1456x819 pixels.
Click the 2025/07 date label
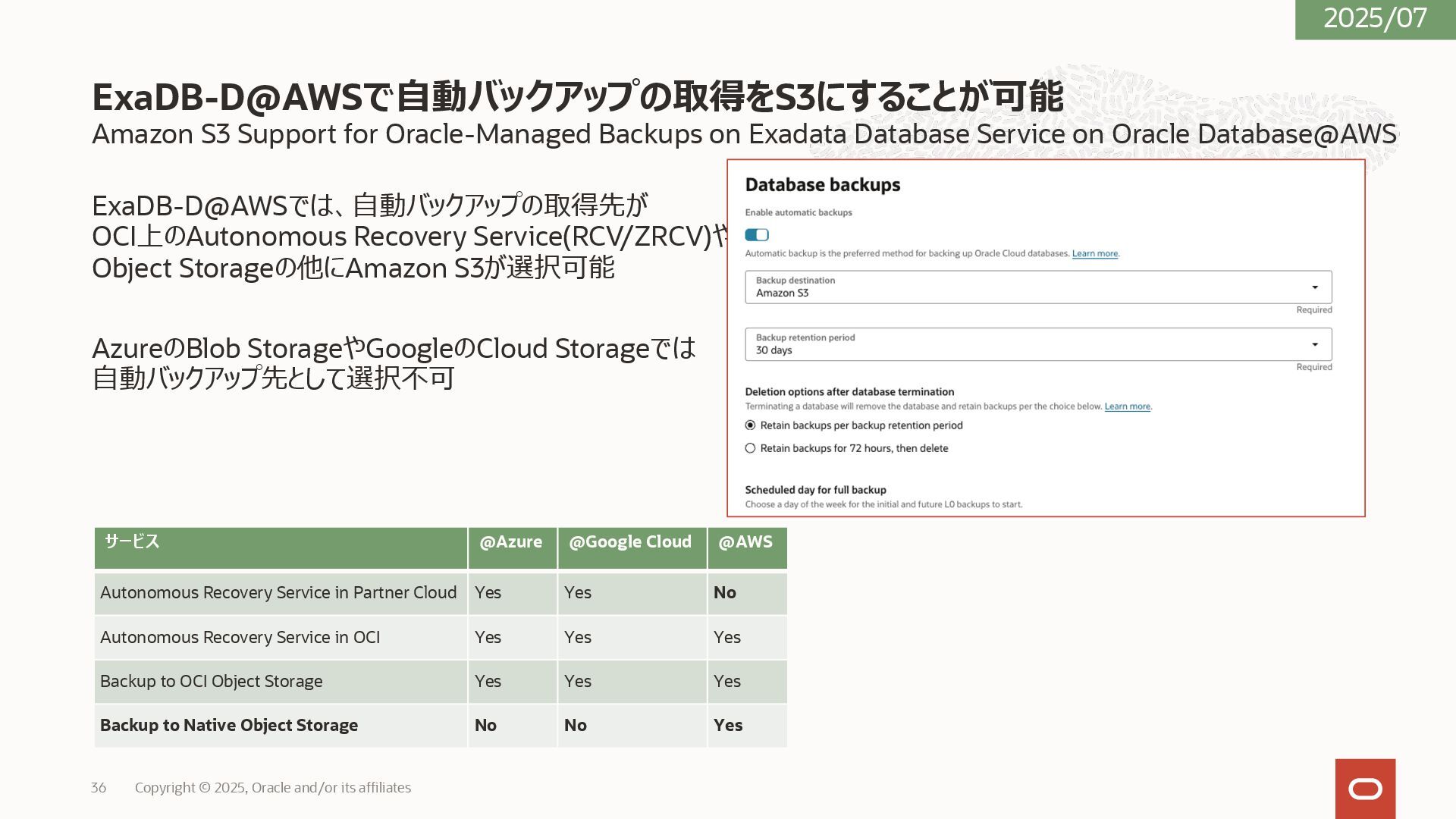(x=1375, y=18)
